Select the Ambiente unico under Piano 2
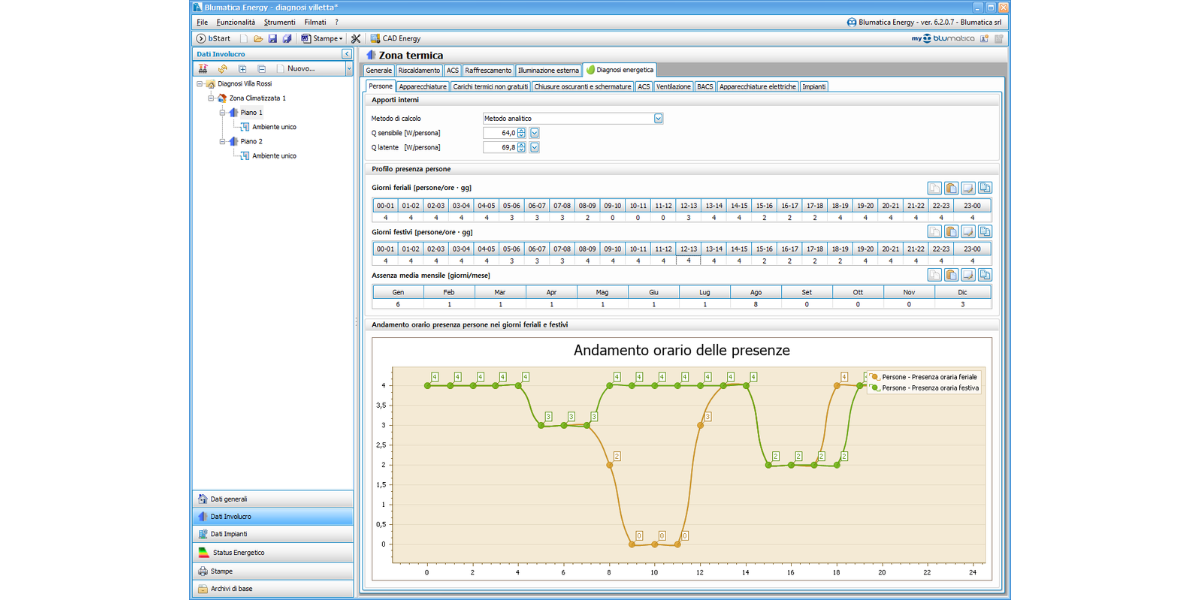 [x=274, y=156]
